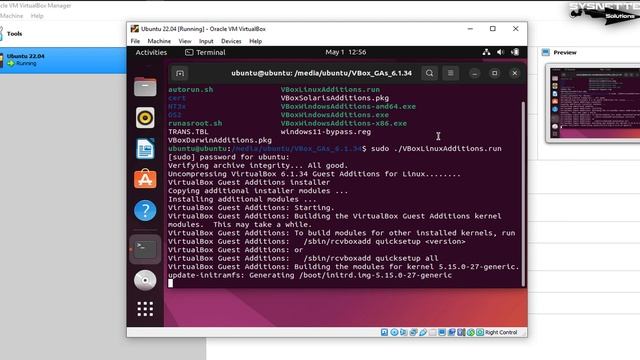
Task: Click the recording status bar icon
Action: click(x=451, y=332)
